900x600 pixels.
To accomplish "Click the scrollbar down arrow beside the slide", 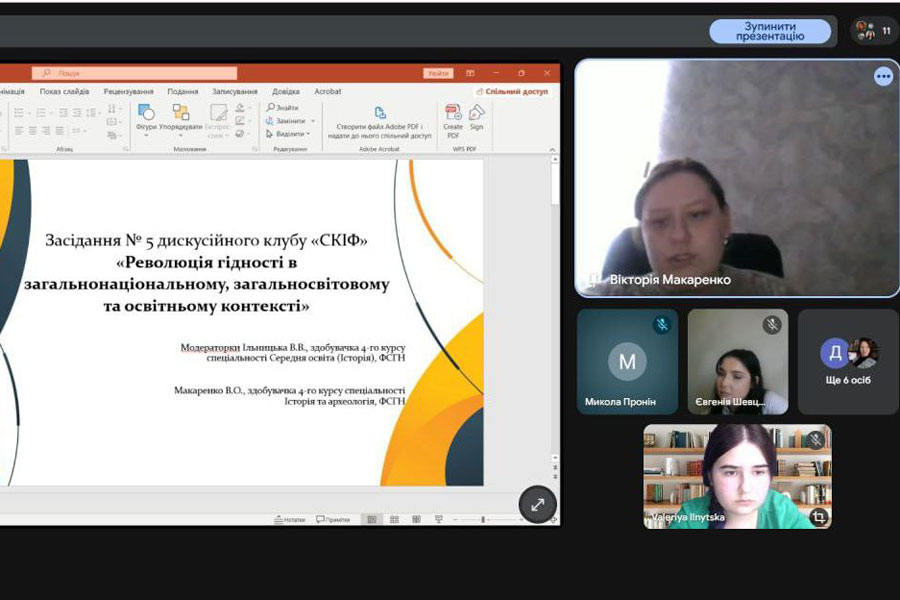I will 555,458.
